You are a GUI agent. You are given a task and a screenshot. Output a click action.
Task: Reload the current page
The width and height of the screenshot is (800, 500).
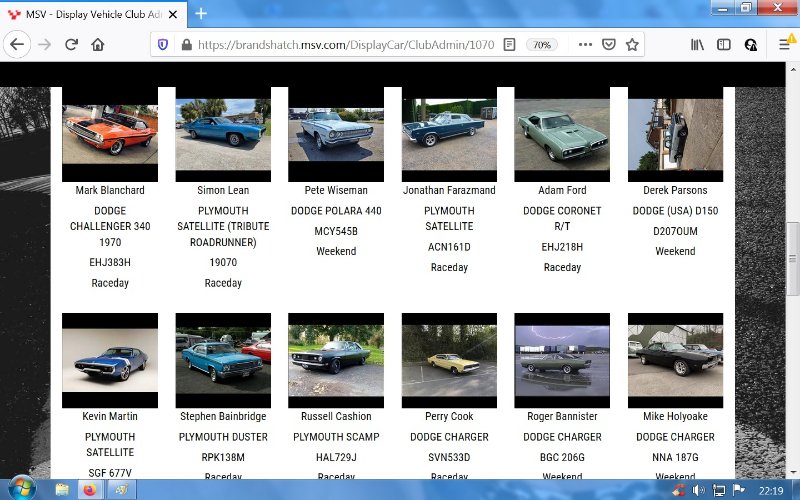click(x=71, y=45)
